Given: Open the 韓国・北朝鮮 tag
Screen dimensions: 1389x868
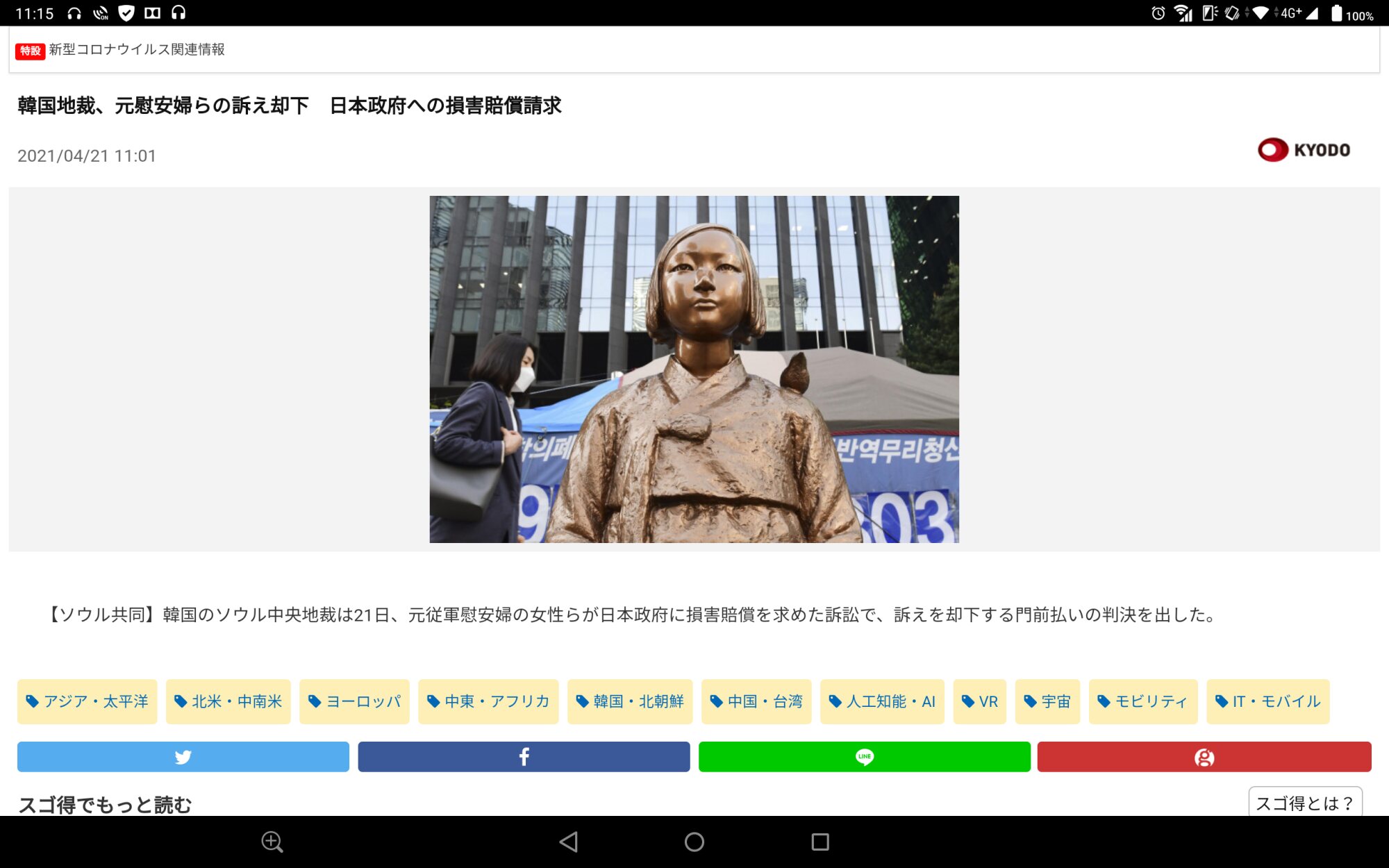Looking at the screenshot, I should (x=630, y=701).
